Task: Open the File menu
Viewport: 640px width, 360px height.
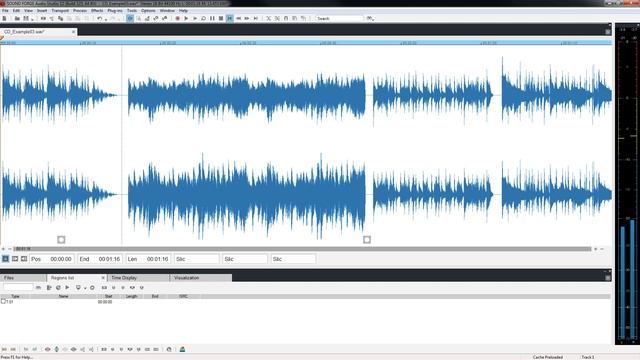Action: [5, 11]
